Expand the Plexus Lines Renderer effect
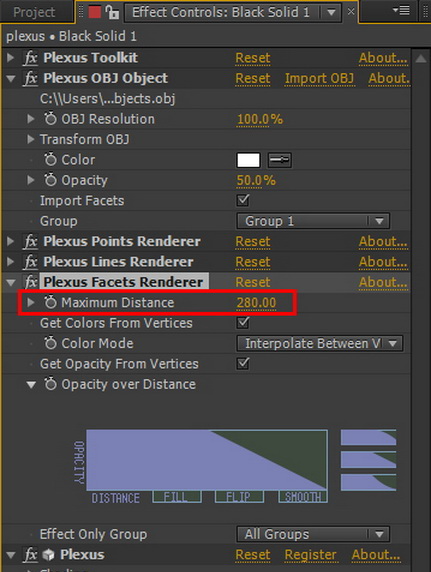 pyautogui.click(x=11, y=262)
